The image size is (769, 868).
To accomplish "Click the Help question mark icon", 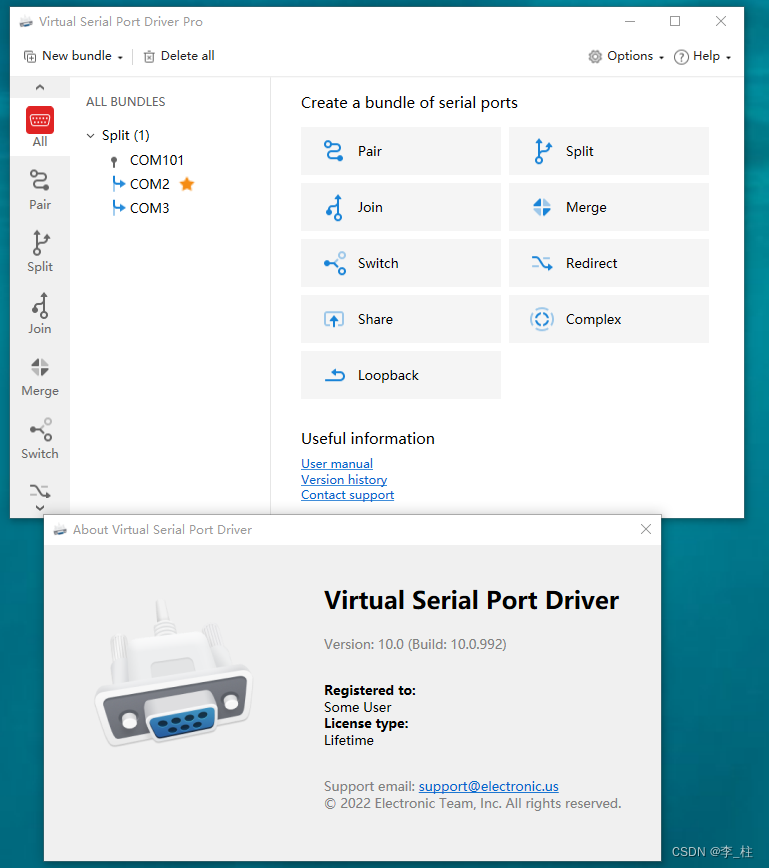I will pos(682,56).
